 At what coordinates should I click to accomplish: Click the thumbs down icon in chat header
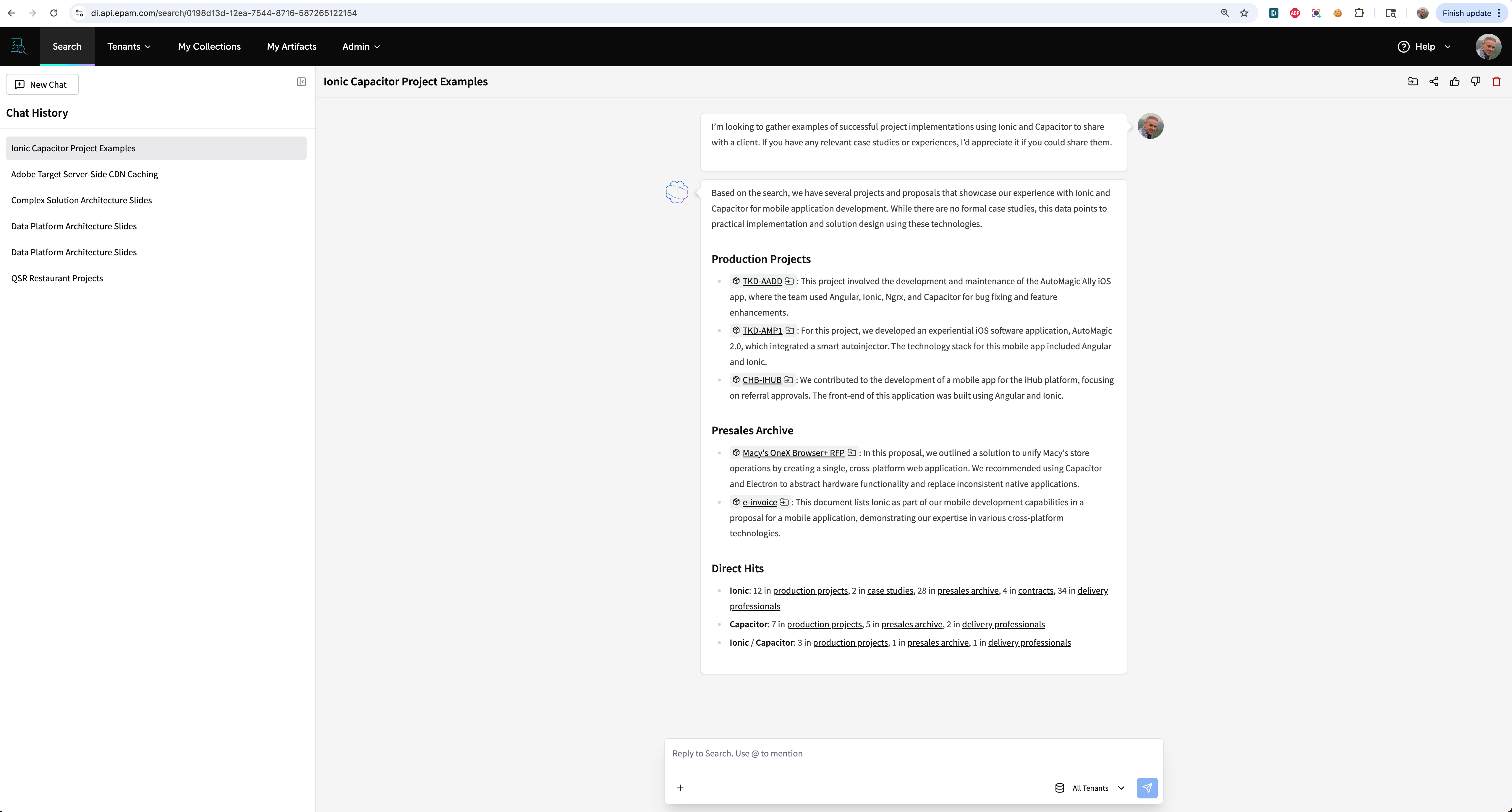[x=1476, y=82]
